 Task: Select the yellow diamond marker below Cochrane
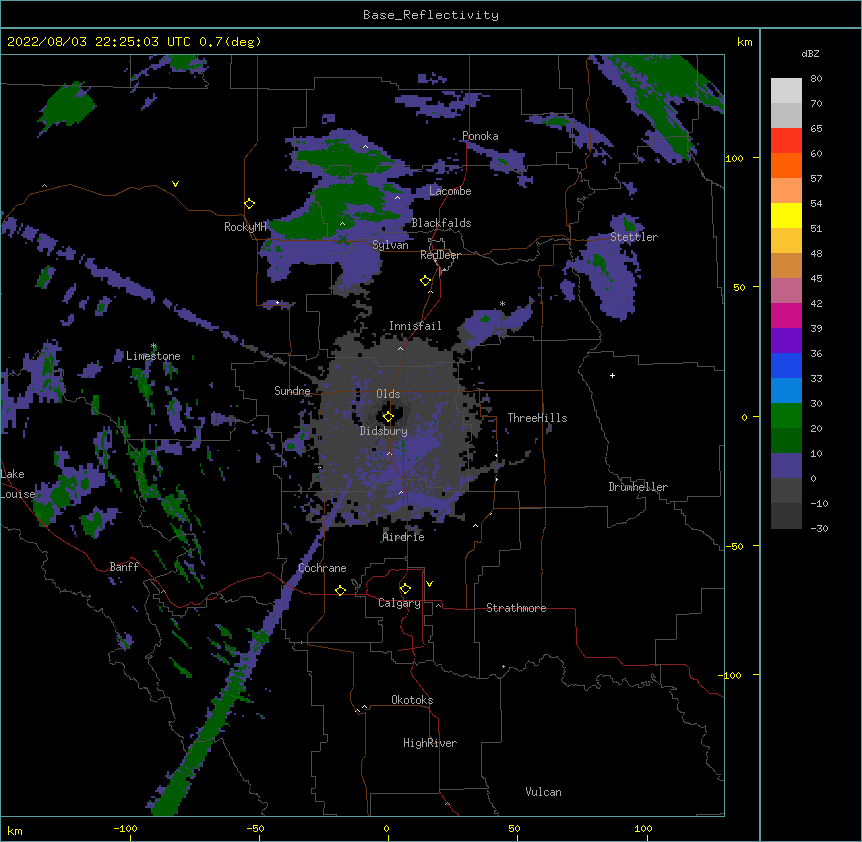pos(340,590)
